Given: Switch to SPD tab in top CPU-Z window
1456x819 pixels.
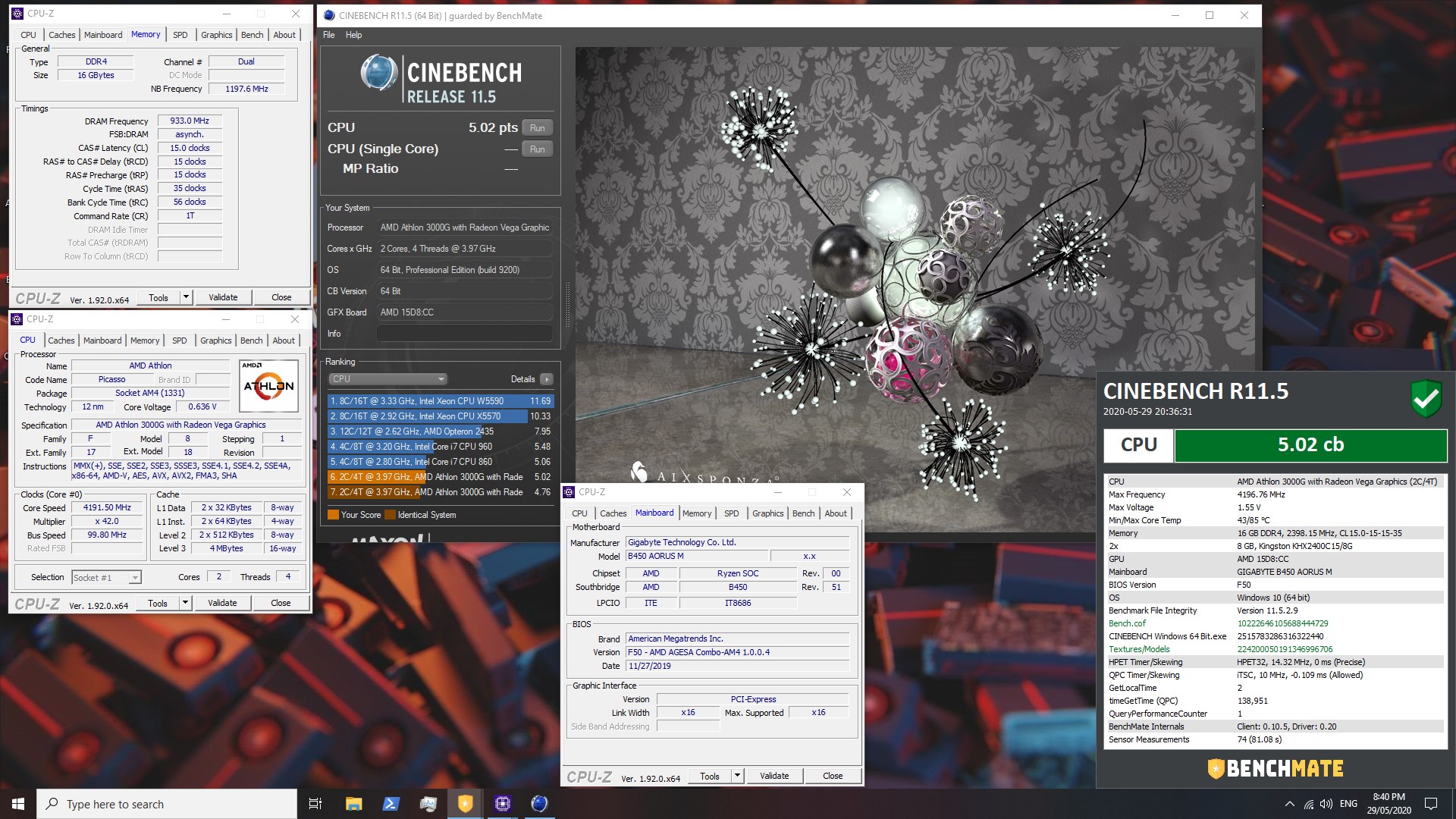Looking at the screenshot, I should coord(180,35).
